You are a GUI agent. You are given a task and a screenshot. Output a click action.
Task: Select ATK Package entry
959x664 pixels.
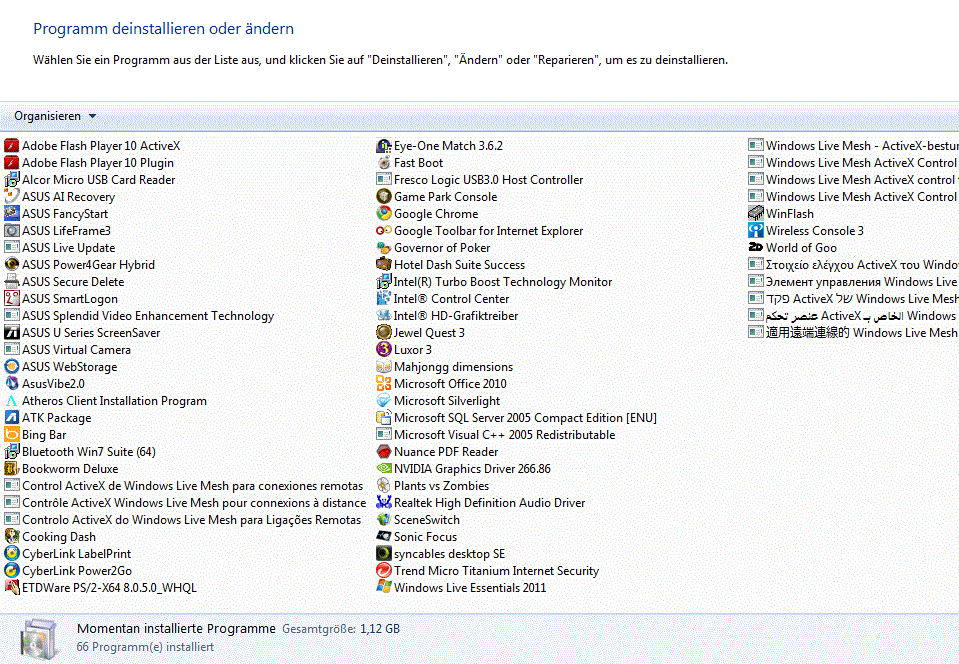pyautogui.click(x=48, y=418)
